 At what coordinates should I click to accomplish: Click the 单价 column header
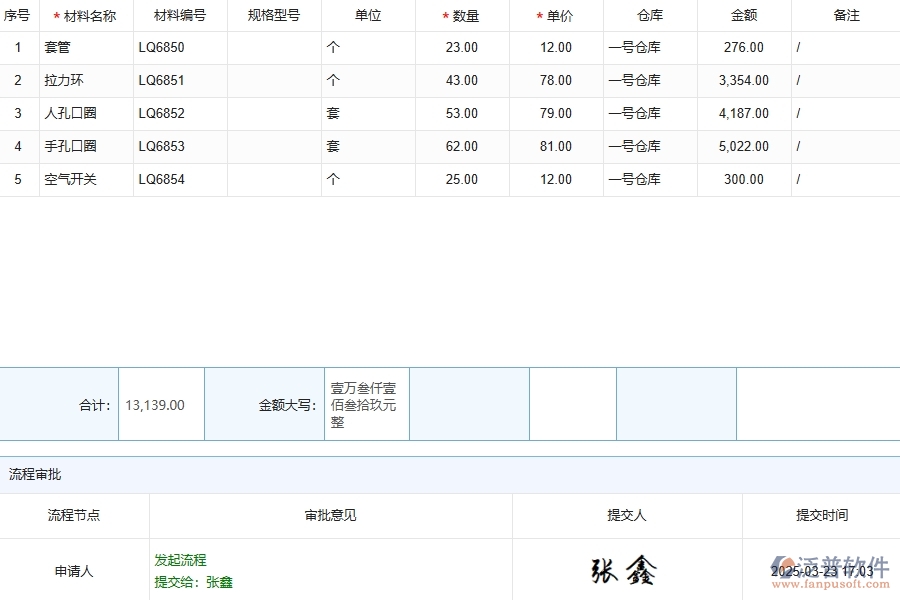pos(556,15)
